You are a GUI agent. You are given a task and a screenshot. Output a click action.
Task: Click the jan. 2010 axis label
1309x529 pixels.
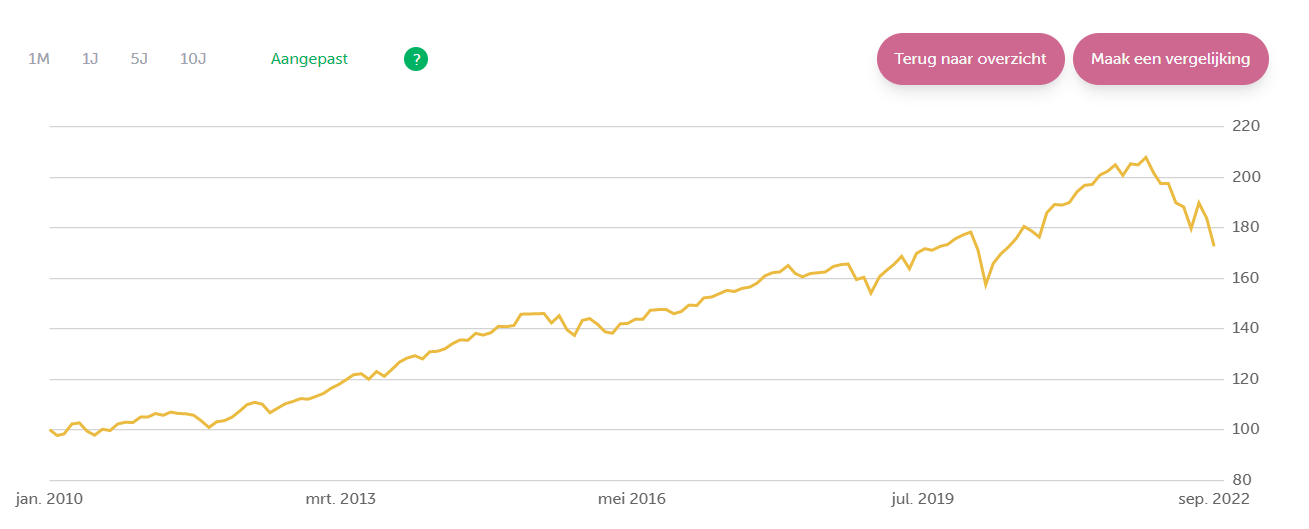[x=51, y=498]
